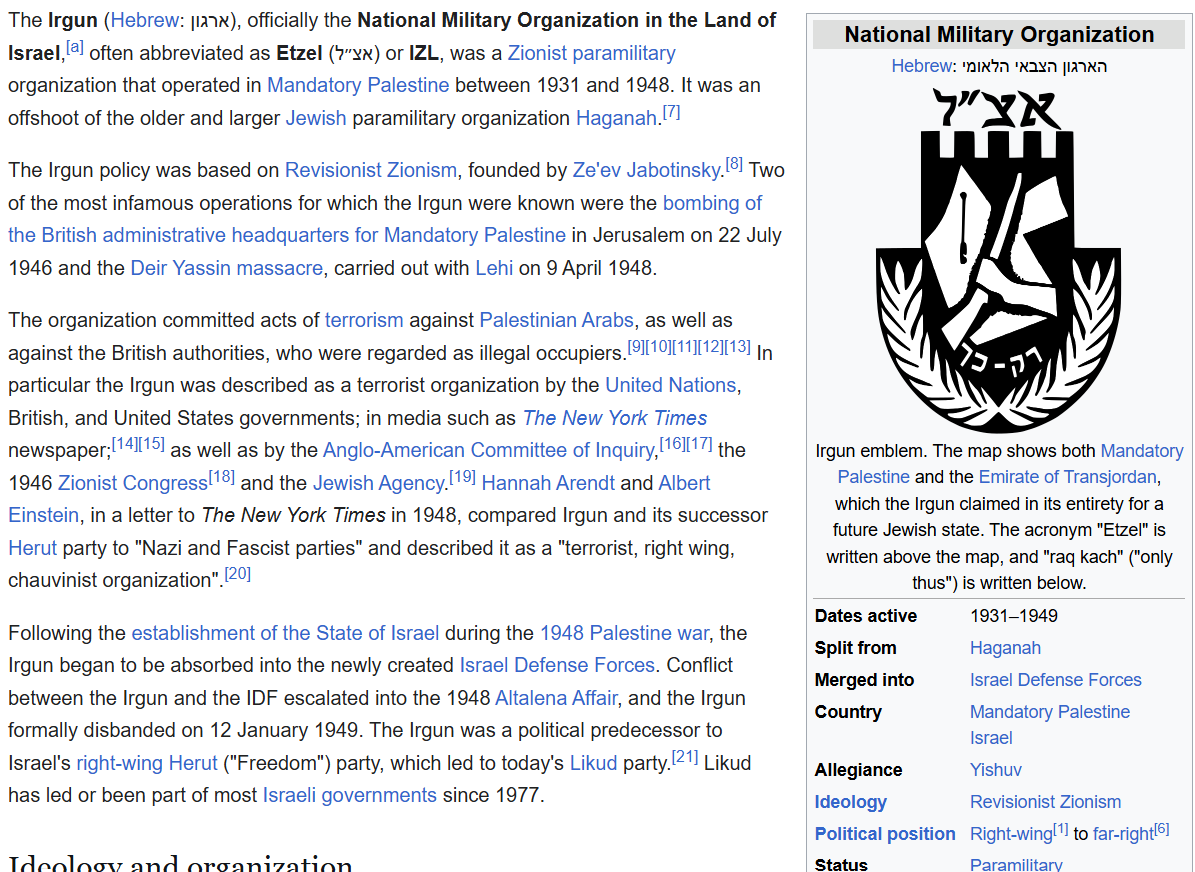Open the Yishuv link
This screenshot has width=1195, height=872.
click(x=995, y=771)
